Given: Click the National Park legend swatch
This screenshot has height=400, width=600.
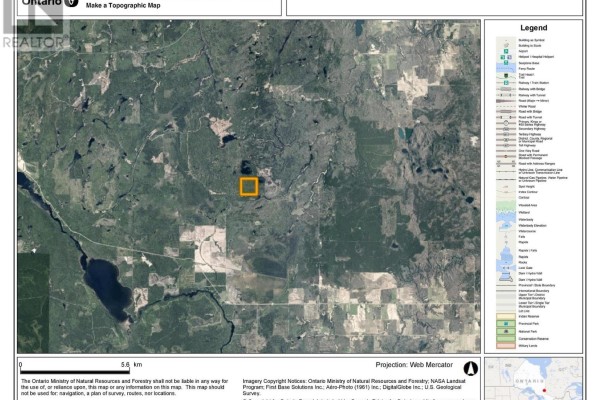Looking at the screenshot, I should pos(506,331).
